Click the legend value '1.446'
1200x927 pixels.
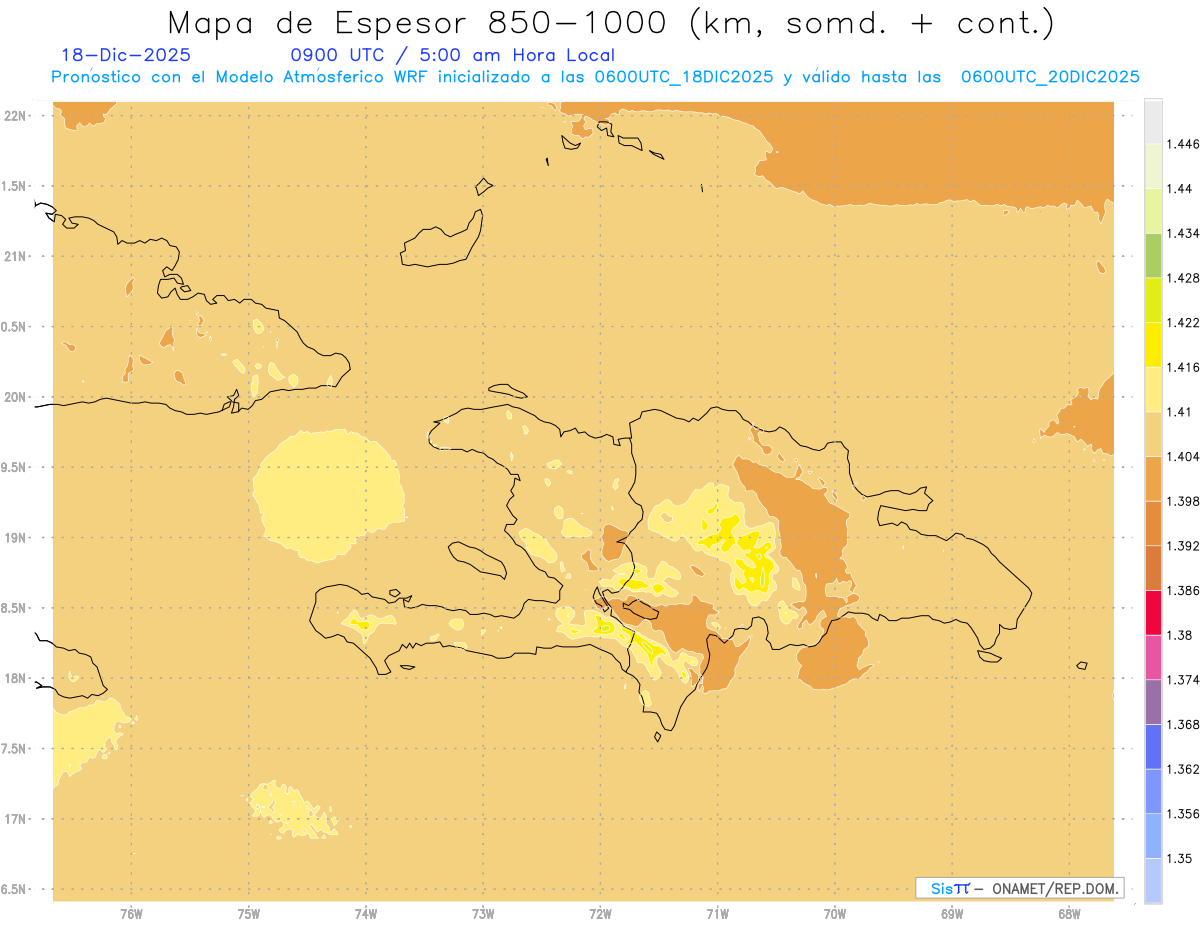(x=1184, y=144)
